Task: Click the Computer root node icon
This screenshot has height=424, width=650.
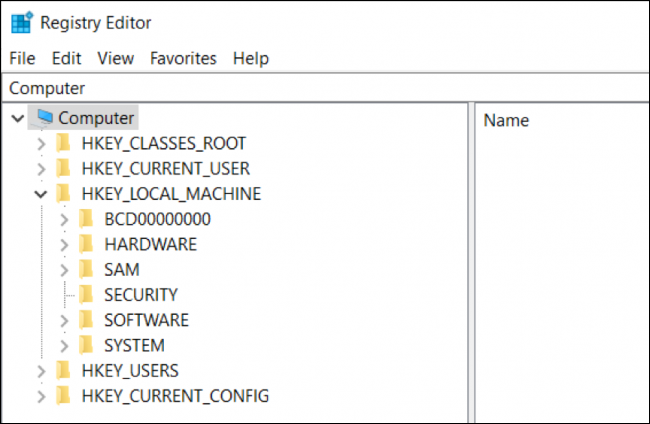Action: click(x=44, y=118)
